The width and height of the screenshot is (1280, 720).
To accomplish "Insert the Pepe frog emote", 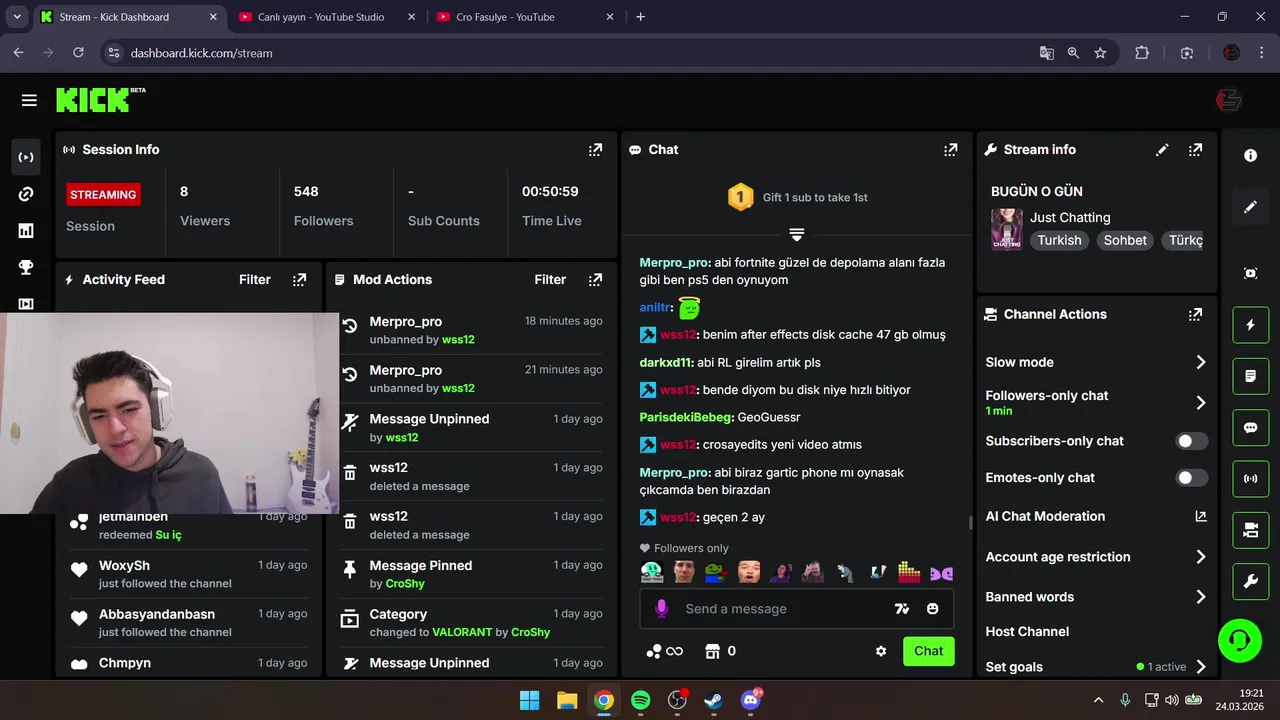I will (714, 572).
